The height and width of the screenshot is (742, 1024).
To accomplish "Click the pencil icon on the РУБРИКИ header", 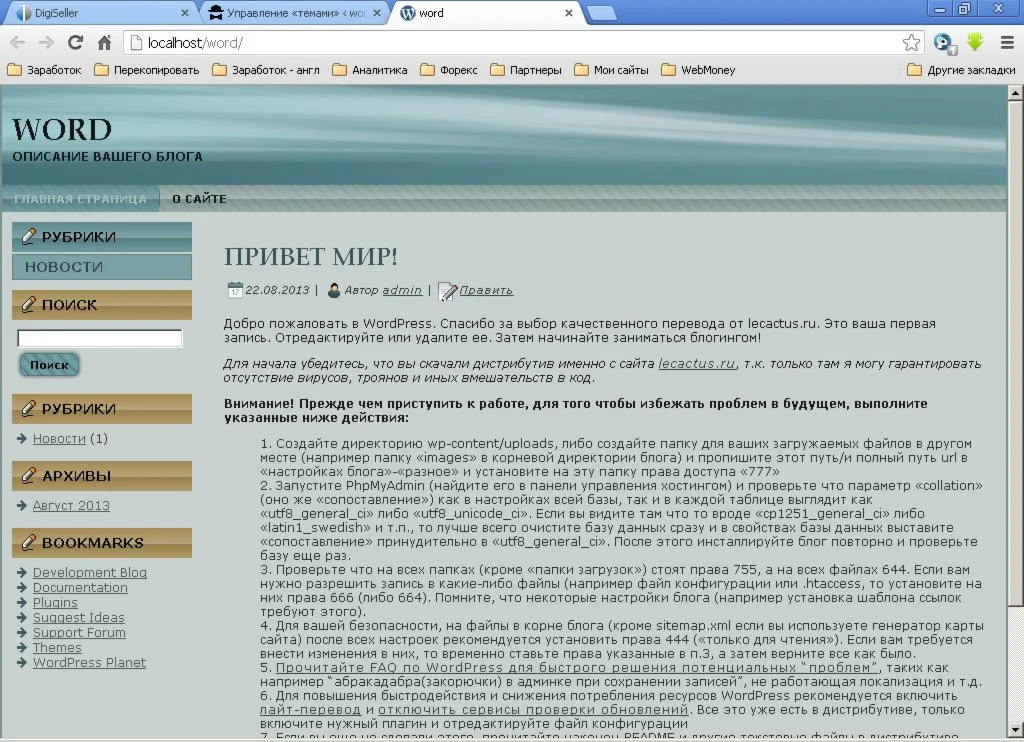I will point(27,236).
